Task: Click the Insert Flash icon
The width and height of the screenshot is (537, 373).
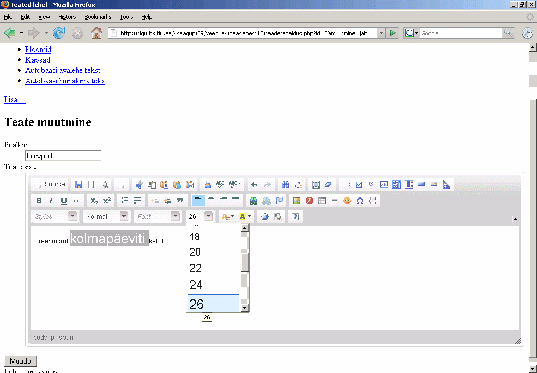Action: (x=309, y=201)
